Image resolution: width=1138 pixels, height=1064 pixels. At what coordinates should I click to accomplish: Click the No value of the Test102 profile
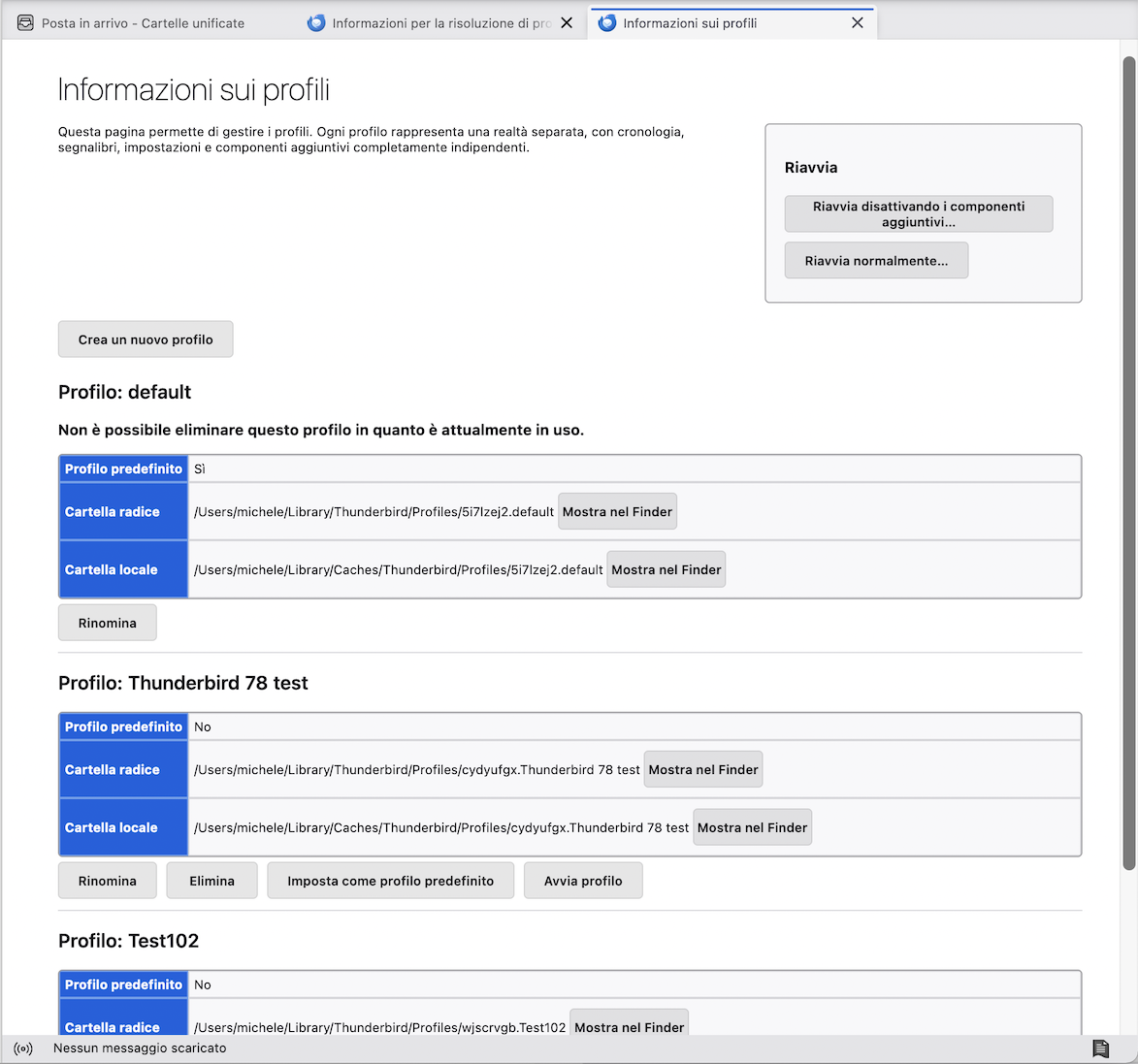point(203,984)
